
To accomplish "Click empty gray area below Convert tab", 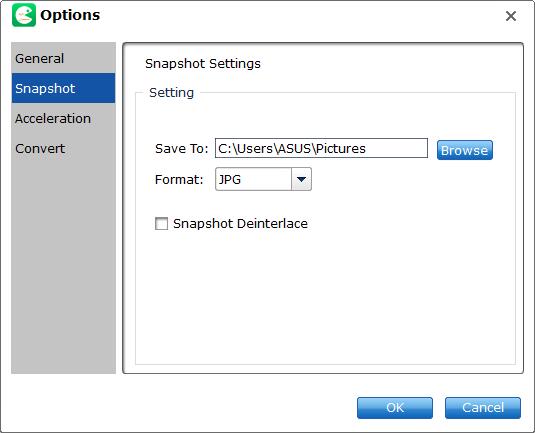I will point(63,268).
